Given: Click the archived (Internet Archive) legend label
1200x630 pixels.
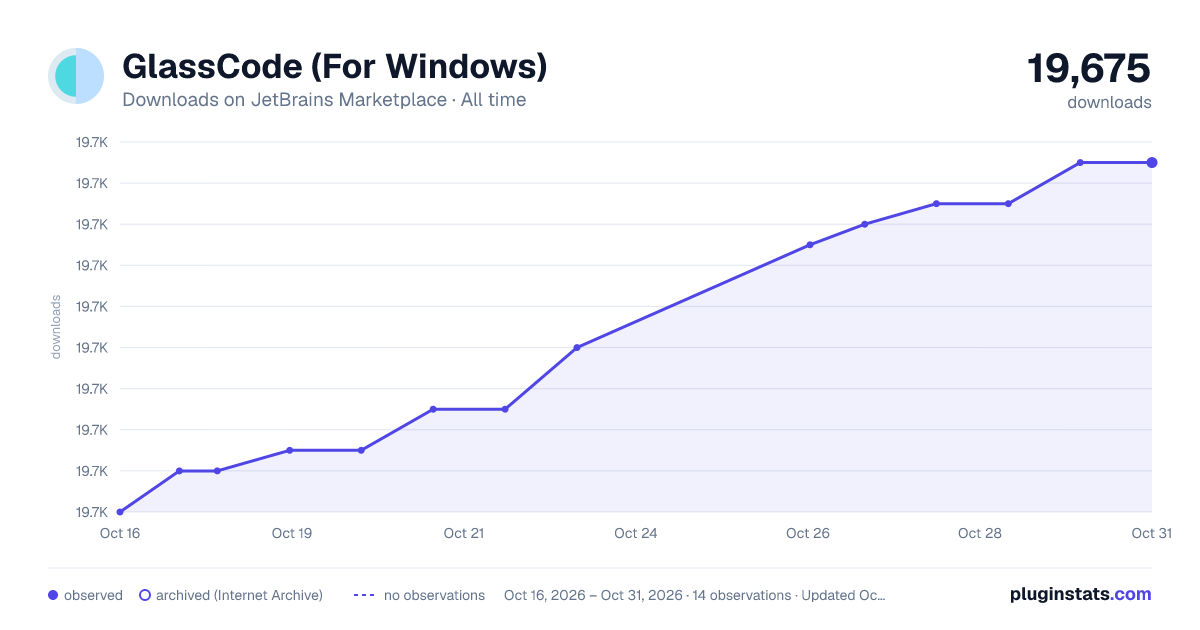Looking at the screenshot, I should tap(239, 595).
